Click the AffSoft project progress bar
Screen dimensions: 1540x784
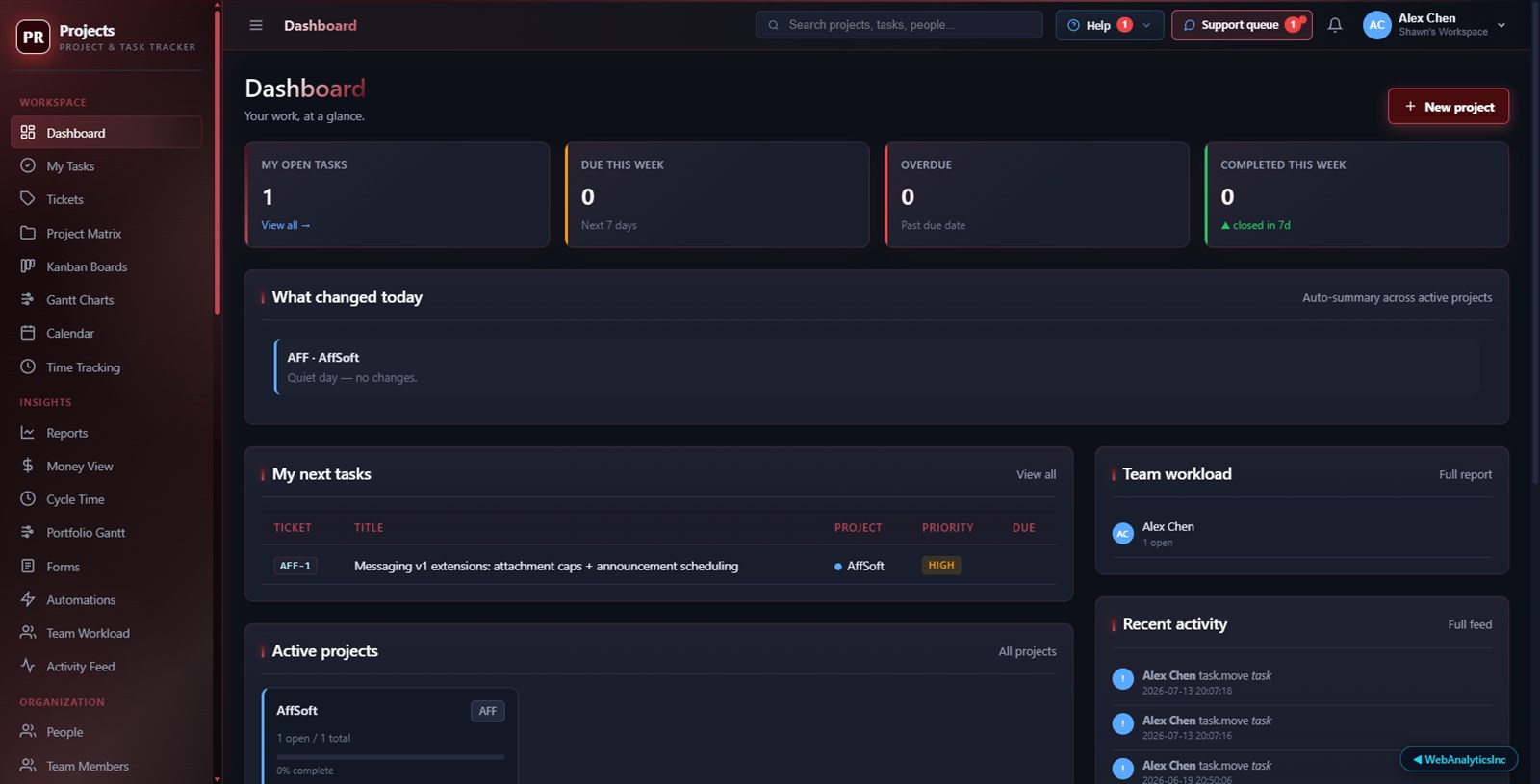pos(390,757)
